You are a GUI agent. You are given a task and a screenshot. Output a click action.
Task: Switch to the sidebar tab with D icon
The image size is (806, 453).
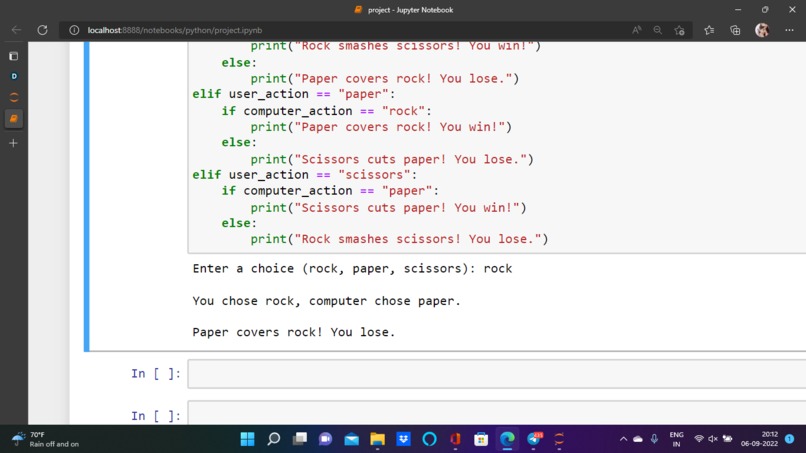tap(14, 76)
